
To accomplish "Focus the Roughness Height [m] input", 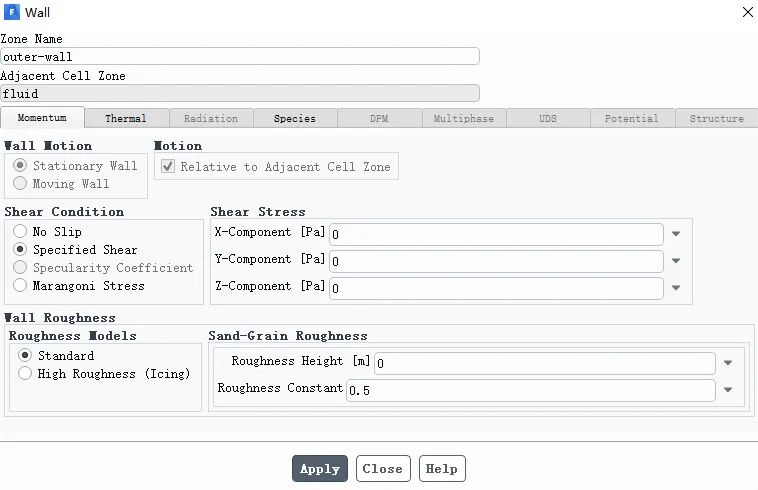I will [545, 363].
